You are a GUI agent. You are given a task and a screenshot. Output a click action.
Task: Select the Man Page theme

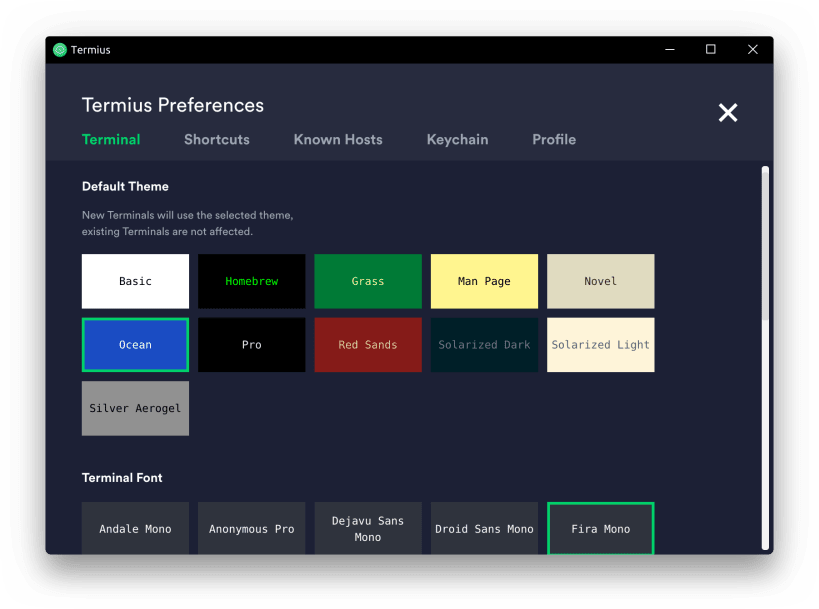pos(484,281)
